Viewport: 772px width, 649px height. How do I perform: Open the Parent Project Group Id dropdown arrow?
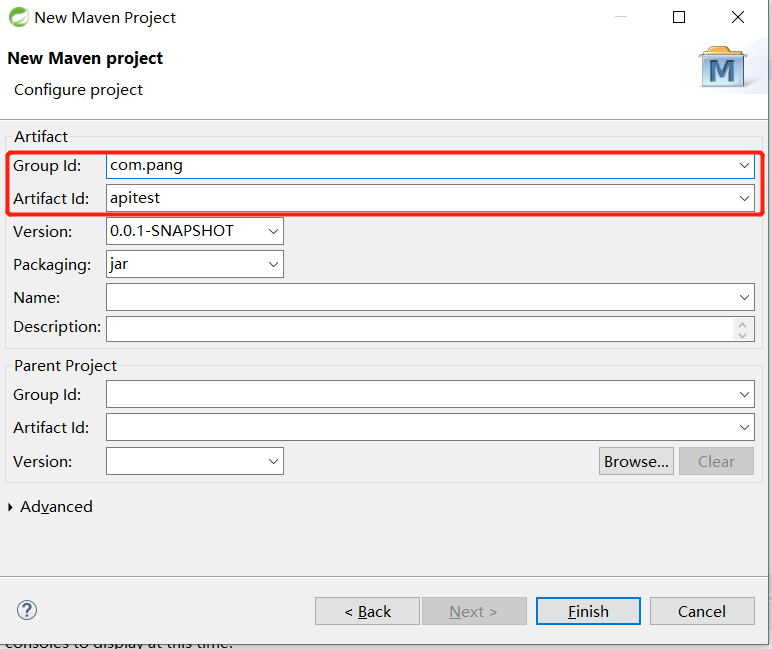coord(744,394)
